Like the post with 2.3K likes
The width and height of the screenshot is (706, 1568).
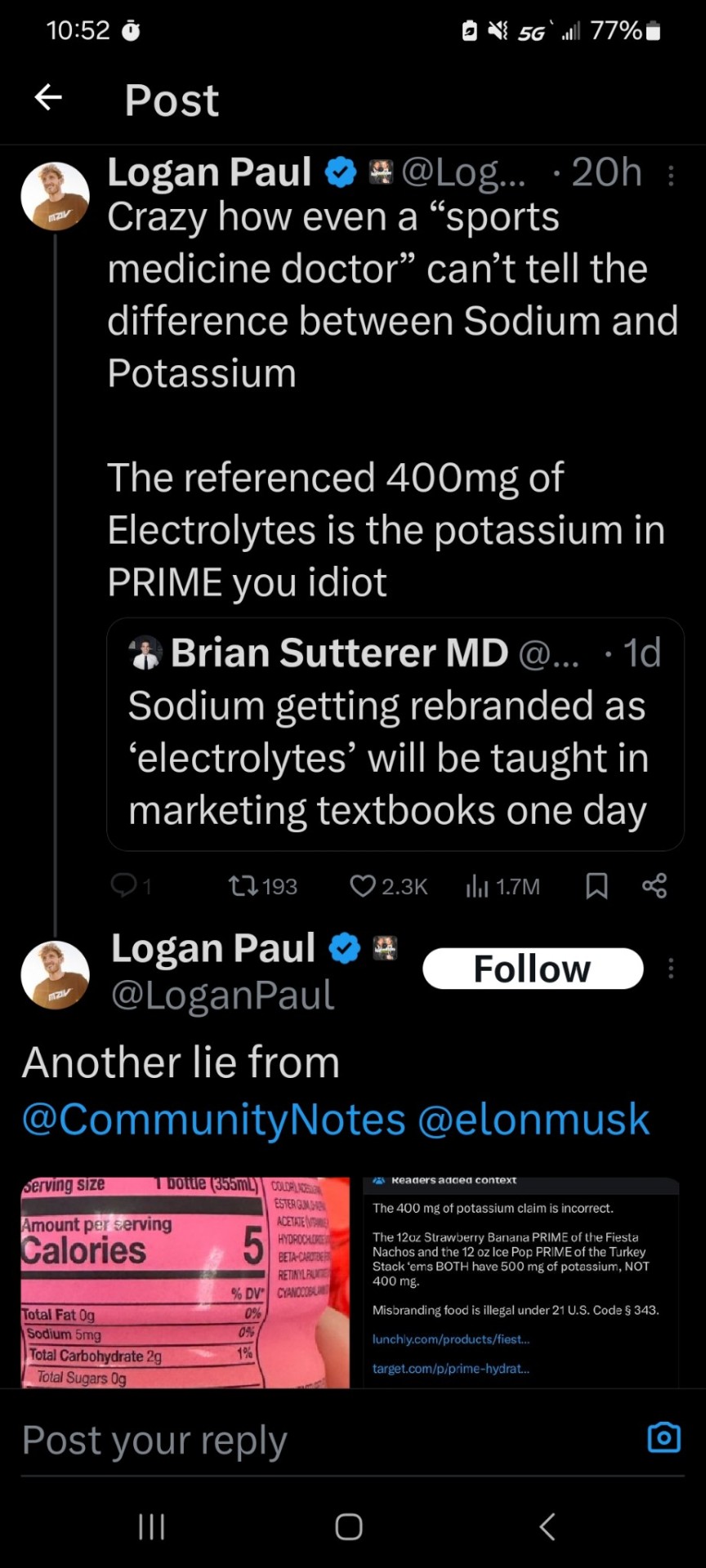[x=363, y=885]
